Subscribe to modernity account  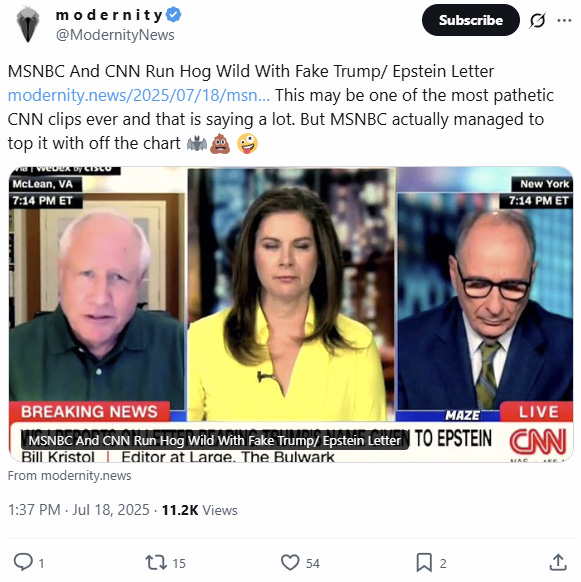[x=470, y=20]
